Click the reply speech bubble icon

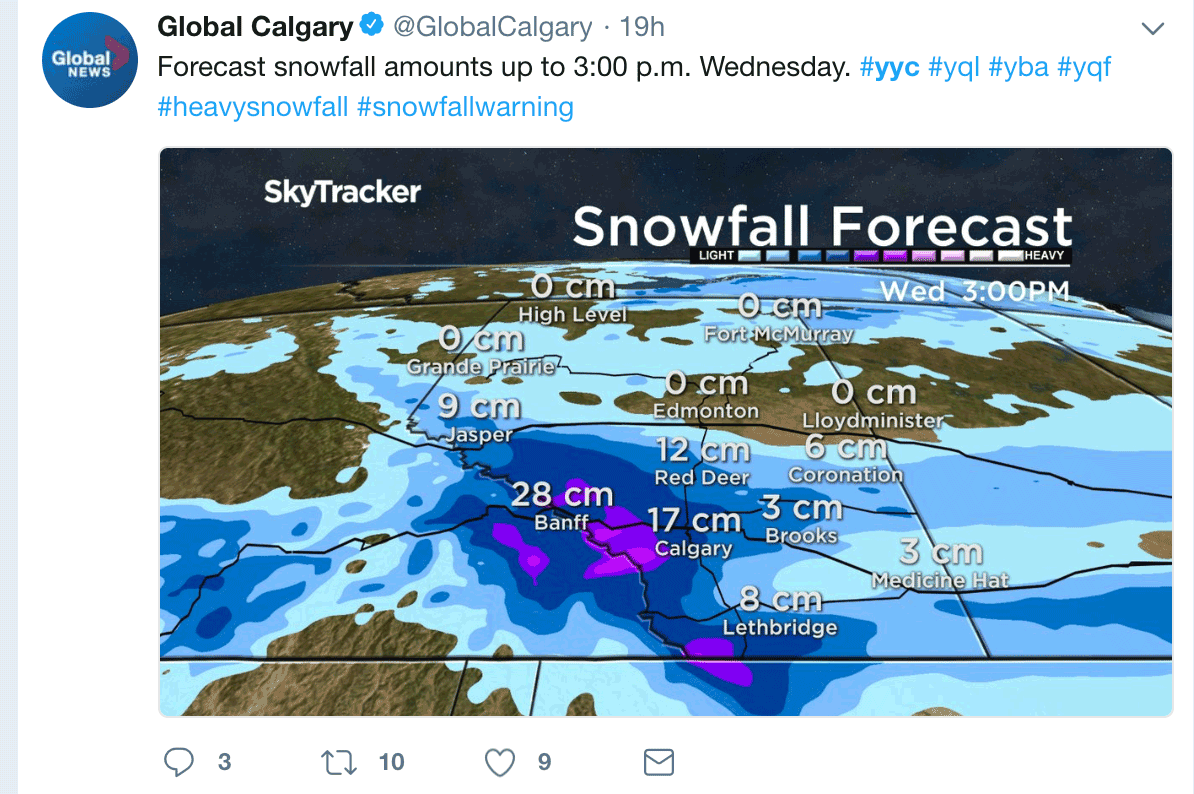[x=179, y=761]
